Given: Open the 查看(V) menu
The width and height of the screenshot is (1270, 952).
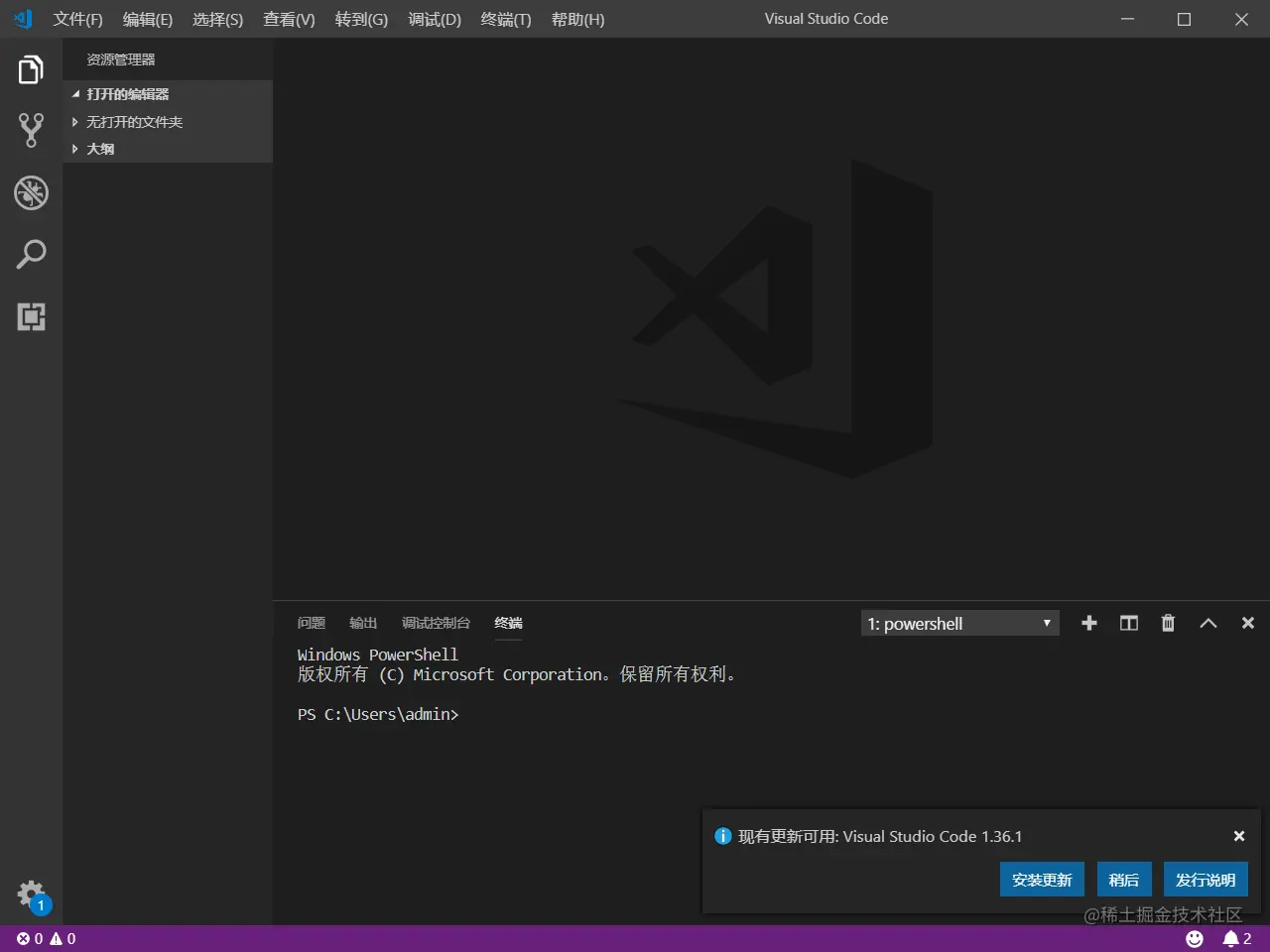Looking at the screenshot, I should (x=289, y=19).
